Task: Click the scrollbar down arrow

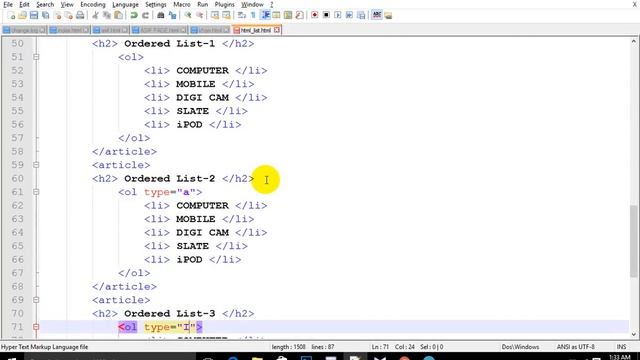Action: point(633,334)
